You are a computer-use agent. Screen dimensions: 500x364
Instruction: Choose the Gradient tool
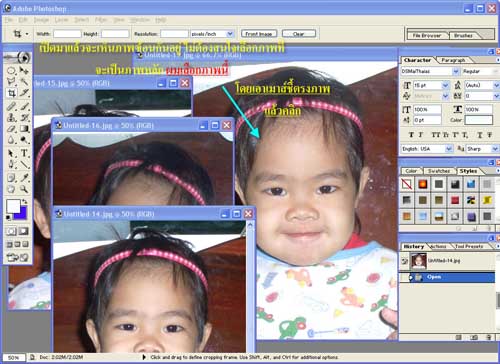(x=24, y=129)
